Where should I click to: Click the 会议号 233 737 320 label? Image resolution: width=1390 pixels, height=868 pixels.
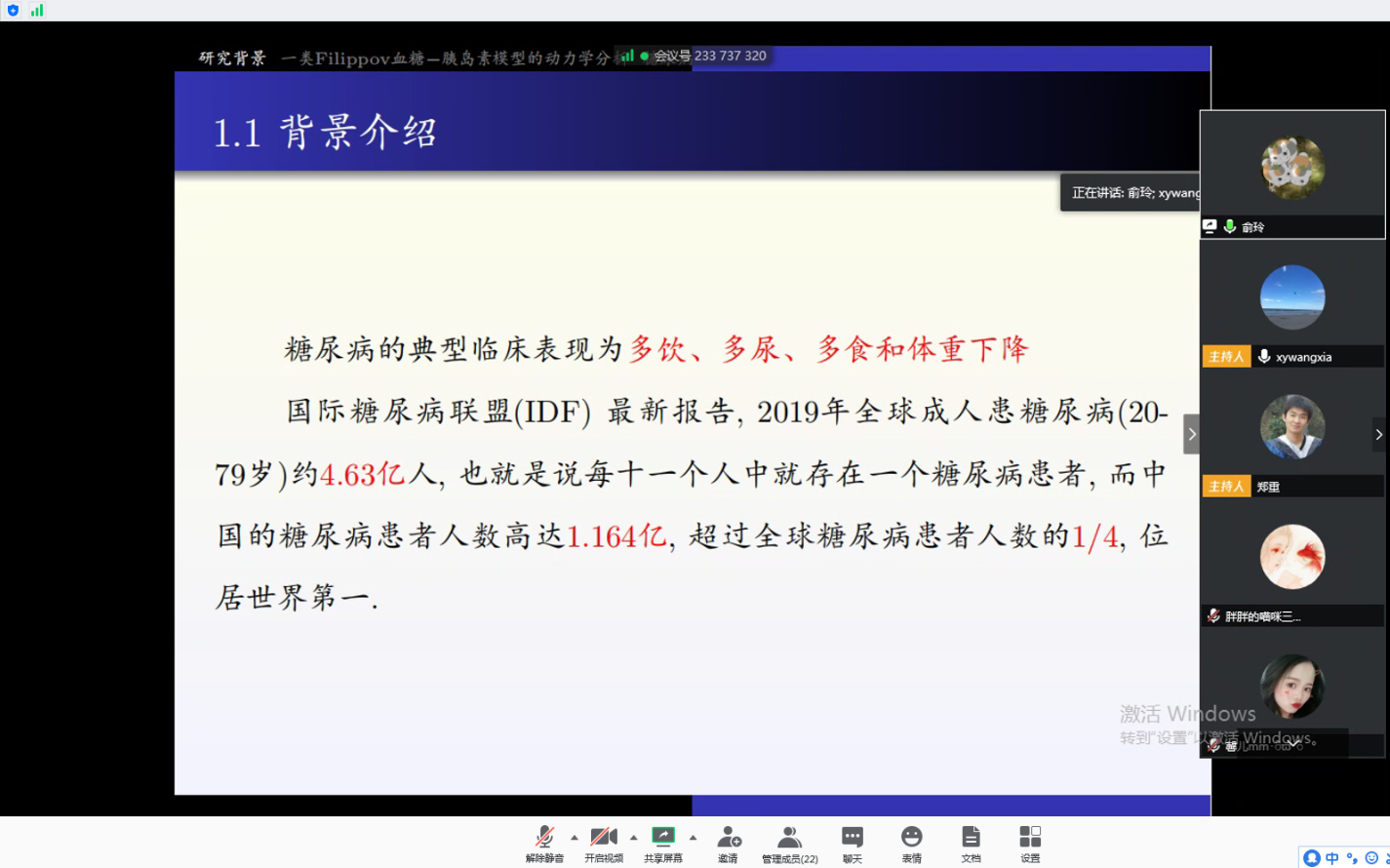[x=709, y=56]
